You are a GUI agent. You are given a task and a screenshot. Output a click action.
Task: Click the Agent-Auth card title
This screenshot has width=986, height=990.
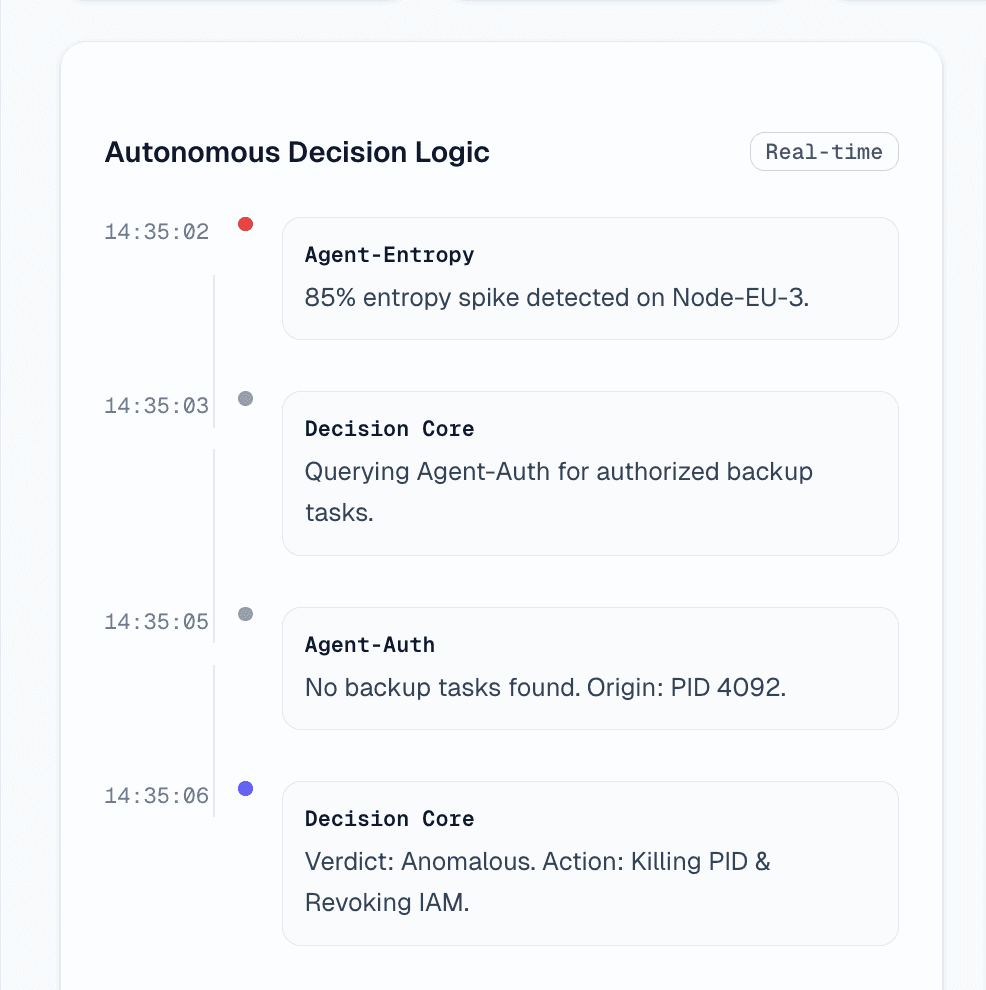point(369,645)
